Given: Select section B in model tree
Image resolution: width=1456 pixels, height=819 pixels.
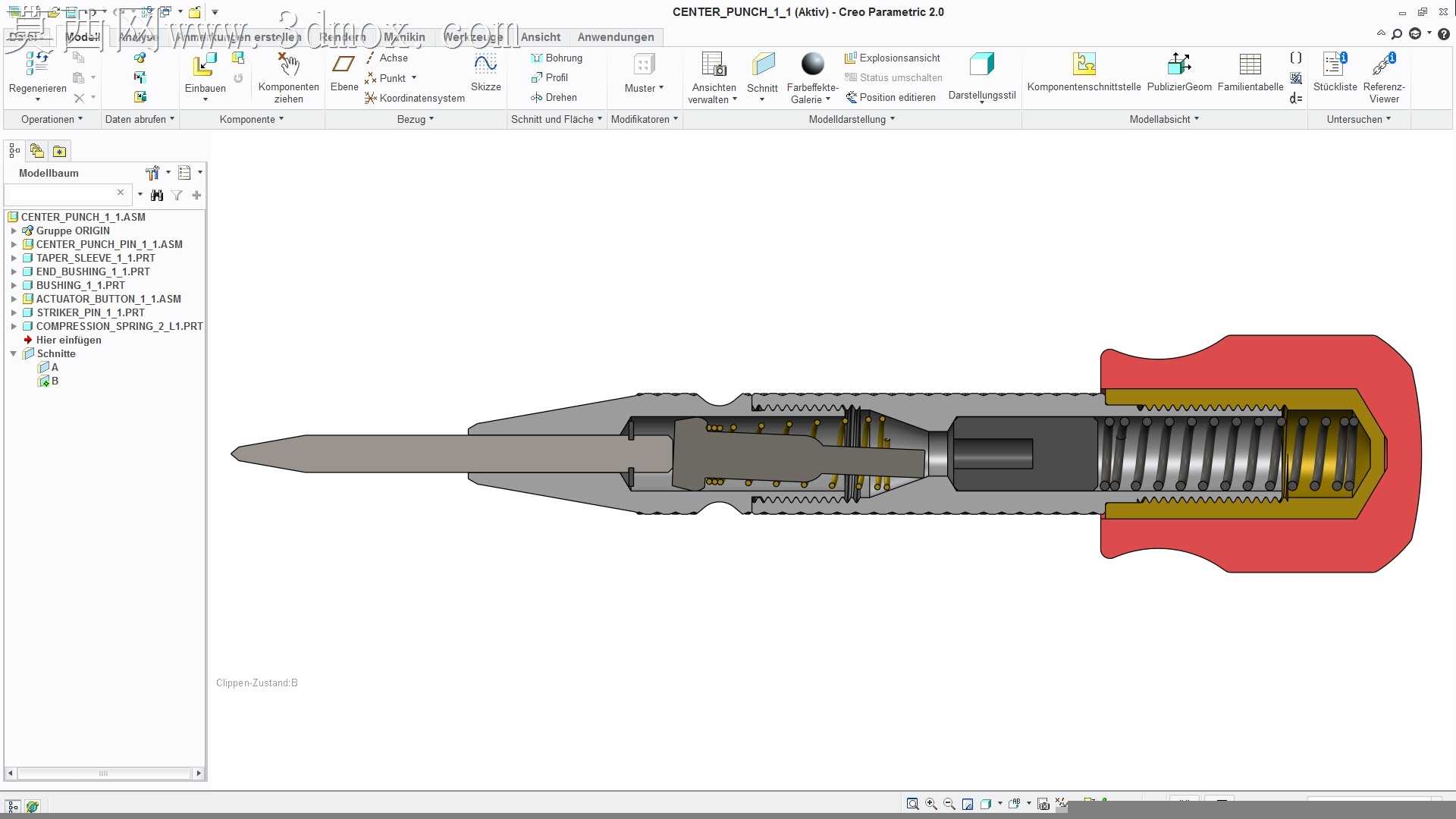Looking at the screenshot, I should coord(49,381).
